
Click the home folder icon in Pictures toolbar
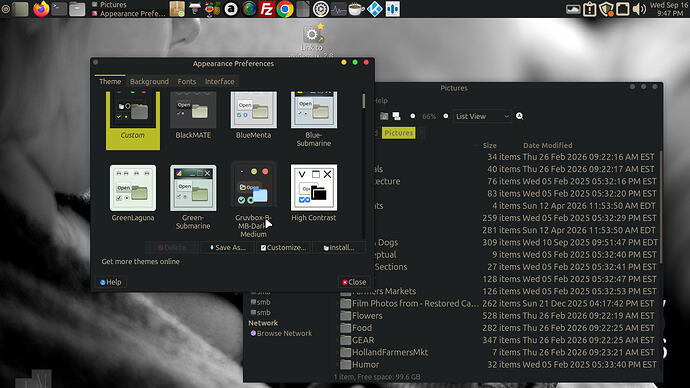(384, 116)
